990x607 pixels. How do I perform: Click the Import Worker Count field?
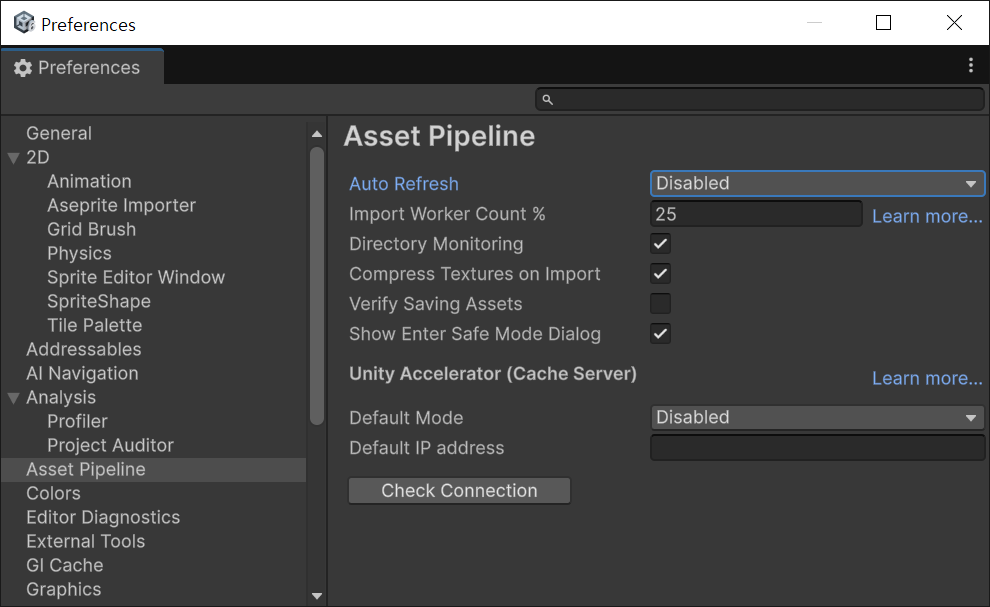(756, 214)
